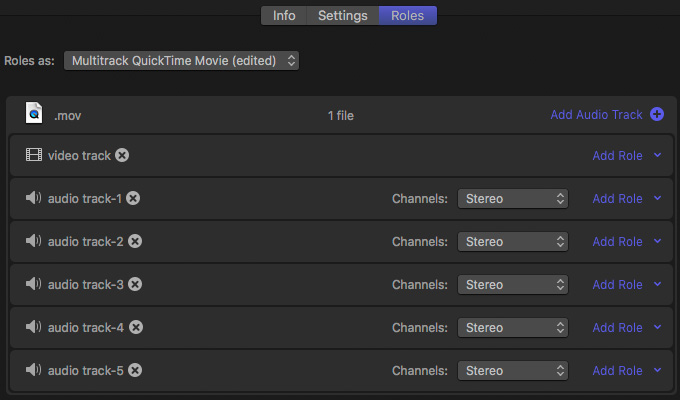This screenshot has height=400, width=680.
Task: Open Channels dropdown for audio track-4
Action: [513, 328]
